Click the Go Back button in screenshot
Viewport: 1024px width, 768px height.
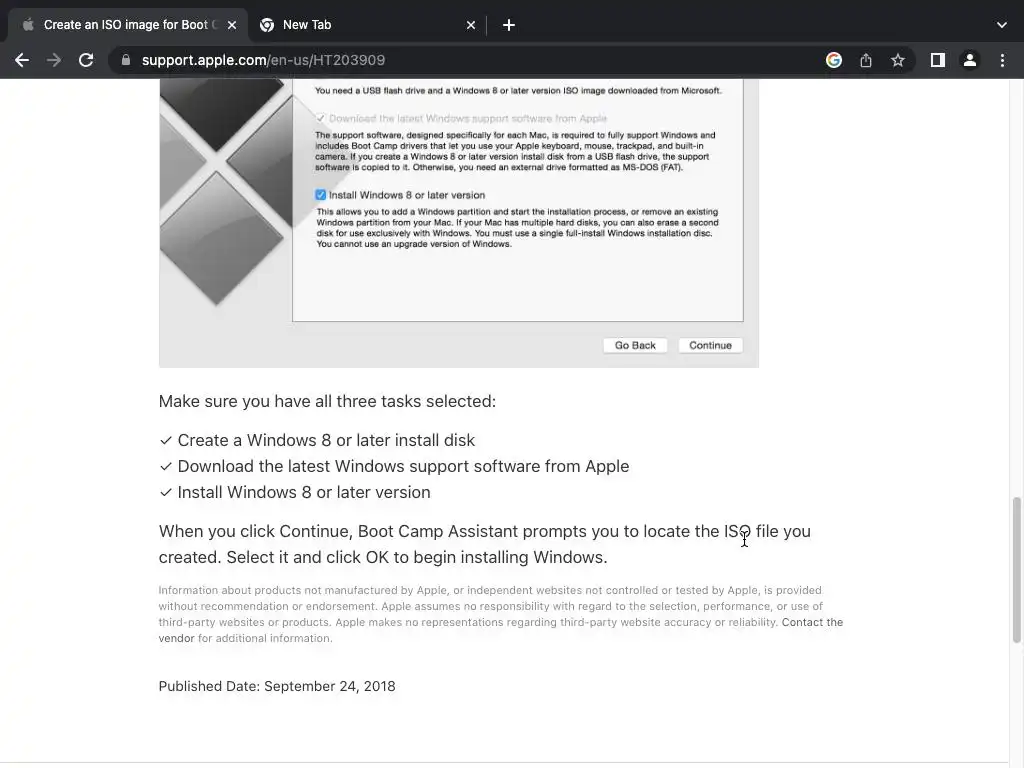coord(635,345)
